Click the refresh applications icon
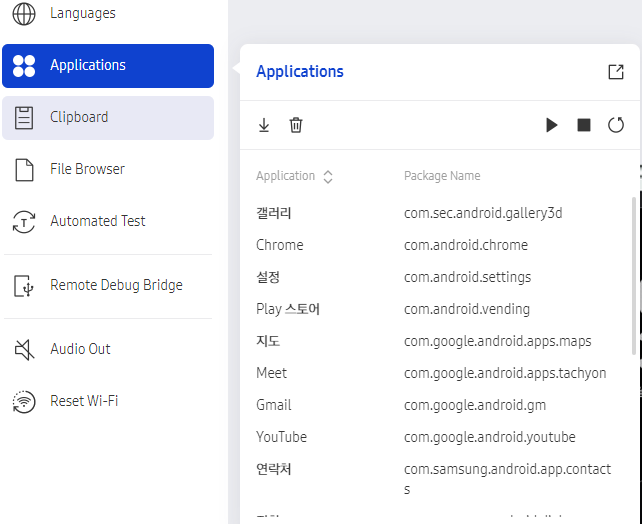The image size is (642, 524). (x=616, y=125)
